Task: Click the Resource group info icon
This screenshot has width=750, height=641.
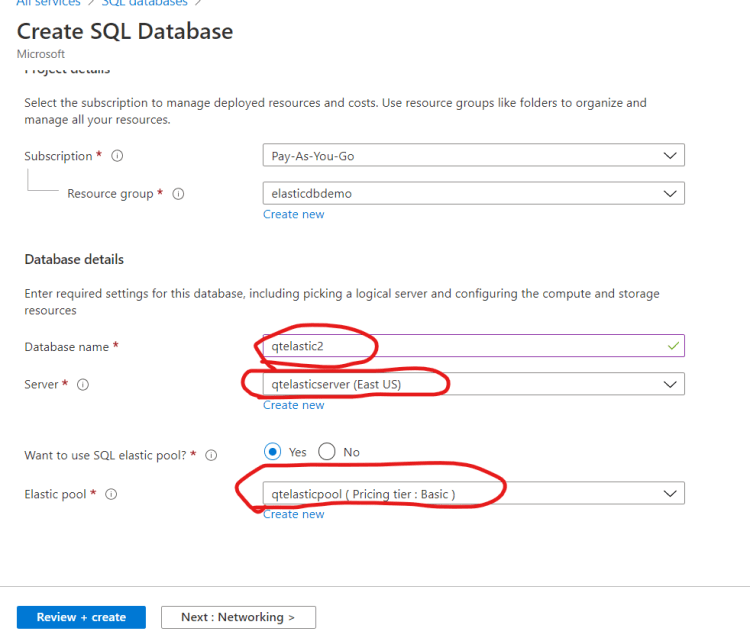Action: pos(179,194)
